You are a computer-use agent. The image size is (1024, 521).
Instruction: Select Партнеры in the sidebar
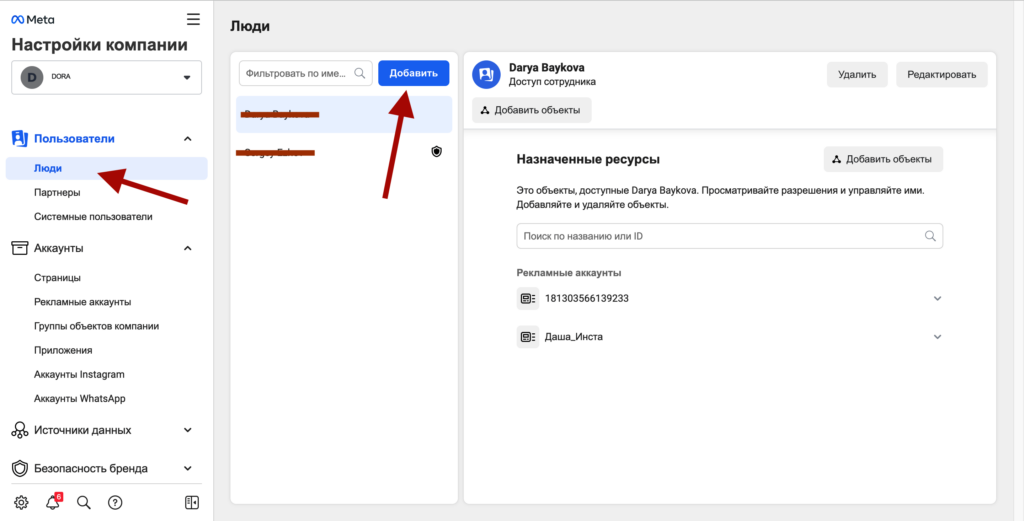57,192
